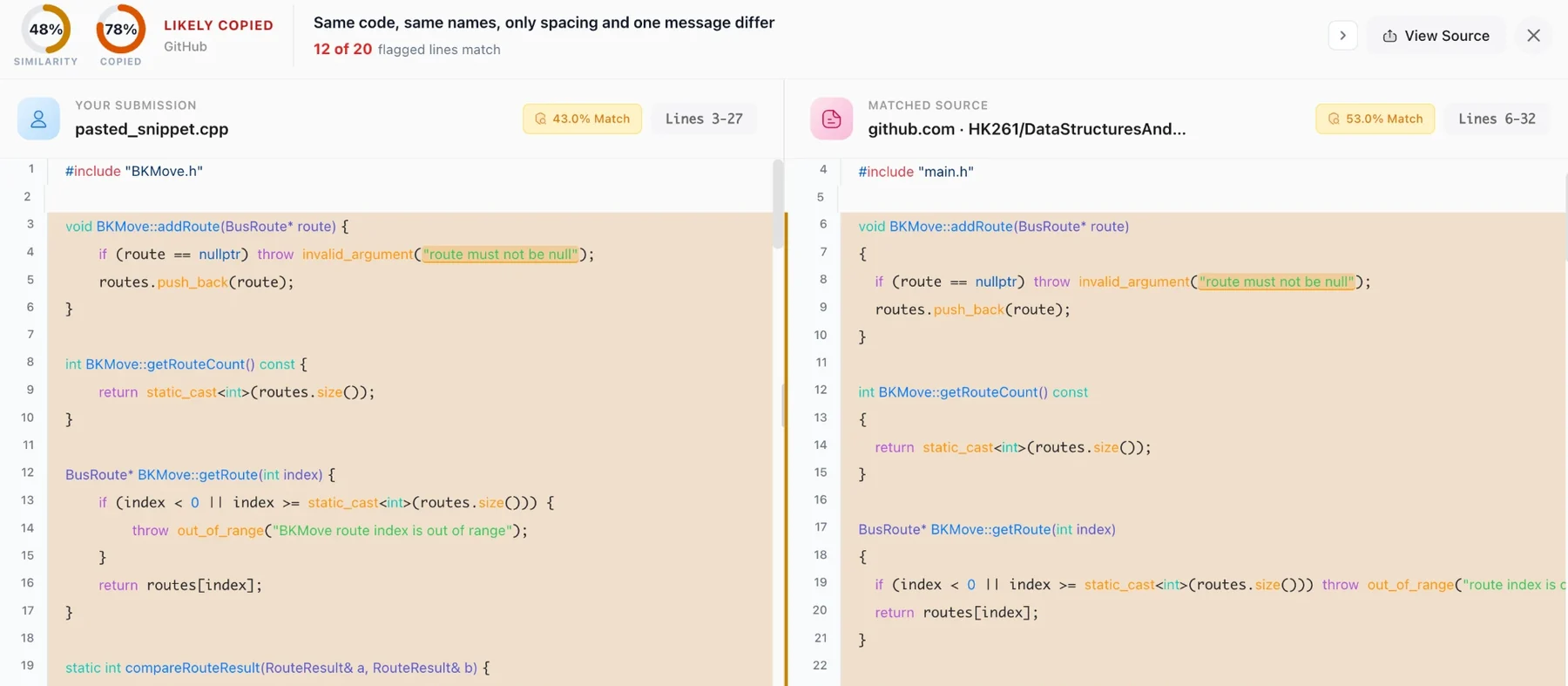Image resolution: width=1568 pixels, height=686 pixels.
Task: Click the Lines 6-32 range chip
Action: (1497, 119)
